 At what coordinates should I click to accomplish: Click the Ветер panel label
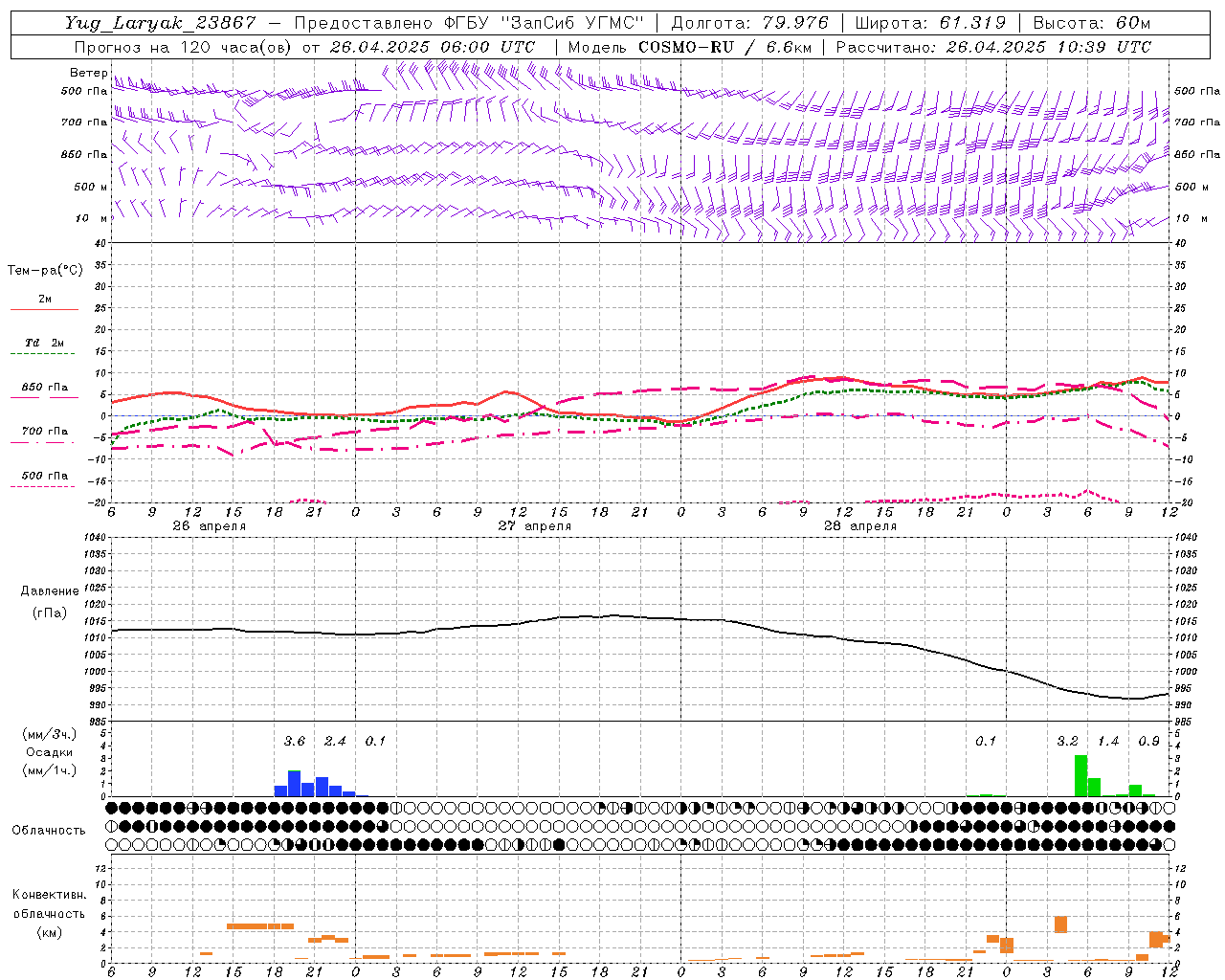pyautogui.click(x=89, y=73)
